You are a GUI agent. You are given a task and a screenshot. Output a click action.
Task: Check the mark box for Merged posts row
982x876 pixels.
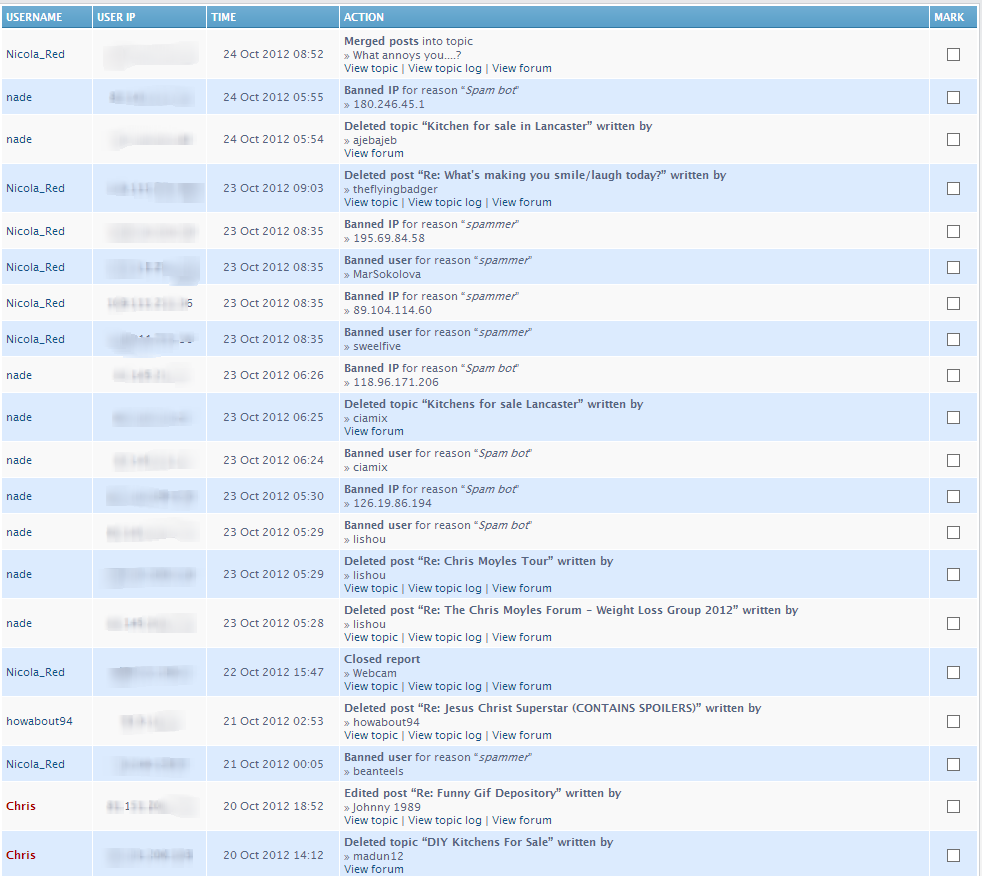tap(953, 55)
